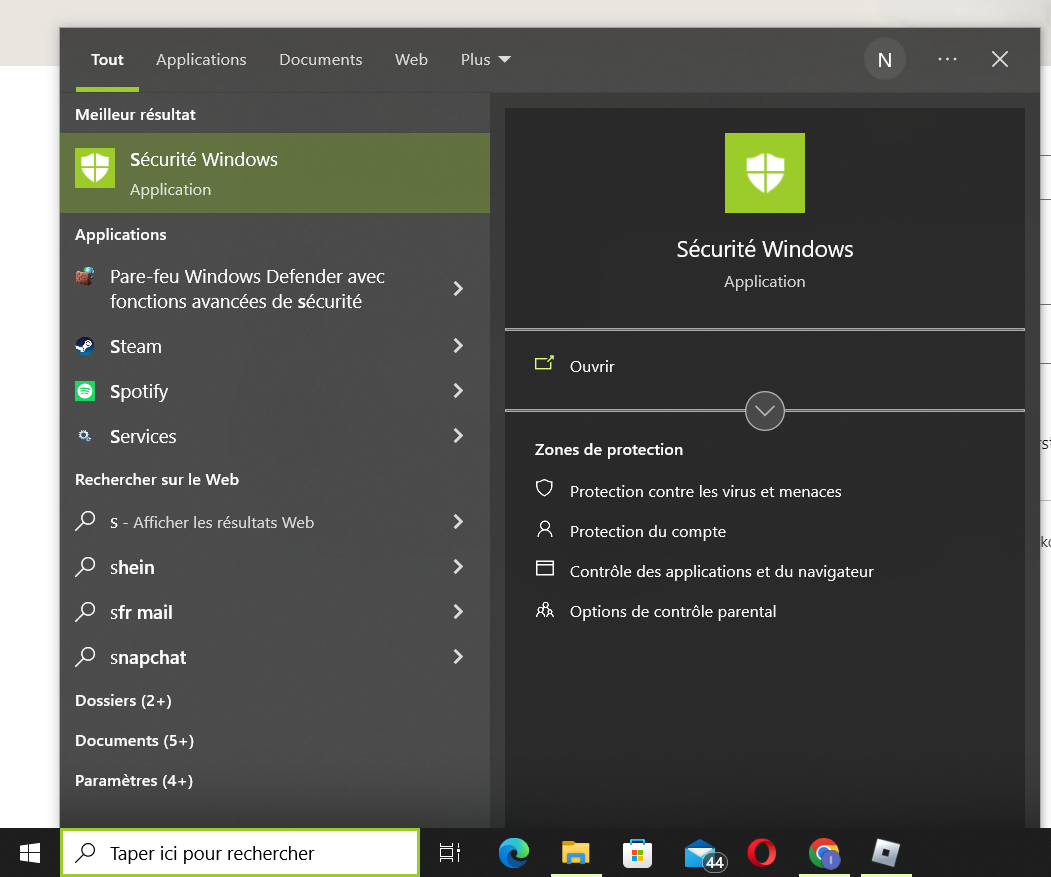Close the search panel with X

tap(999, 60)
